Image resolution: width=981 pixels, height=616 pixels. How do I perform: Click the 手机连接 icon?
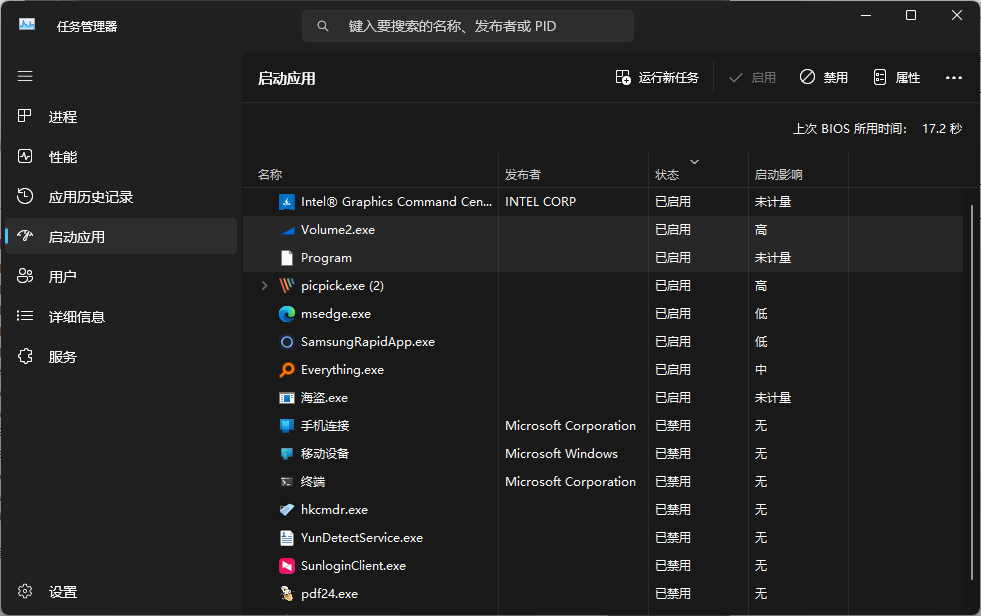click(x=287, y=425)
